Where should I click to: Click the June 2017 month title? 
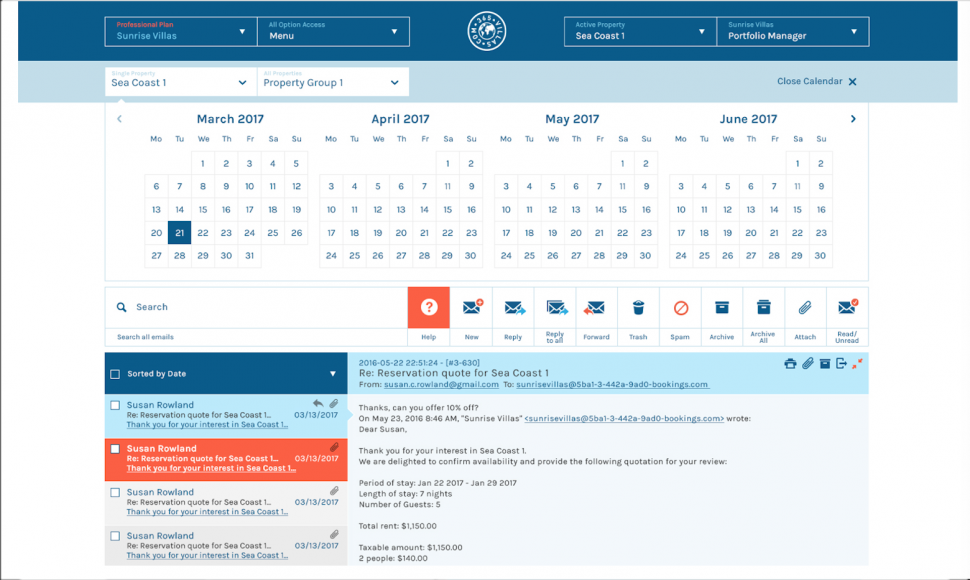pyautogui.click(x=748, y=119)
